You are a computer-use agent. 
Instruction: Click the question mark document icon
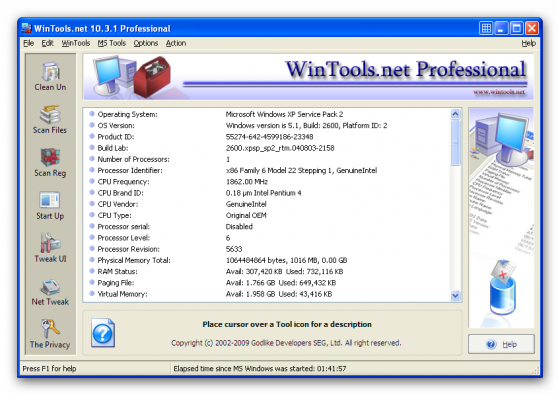103,333
